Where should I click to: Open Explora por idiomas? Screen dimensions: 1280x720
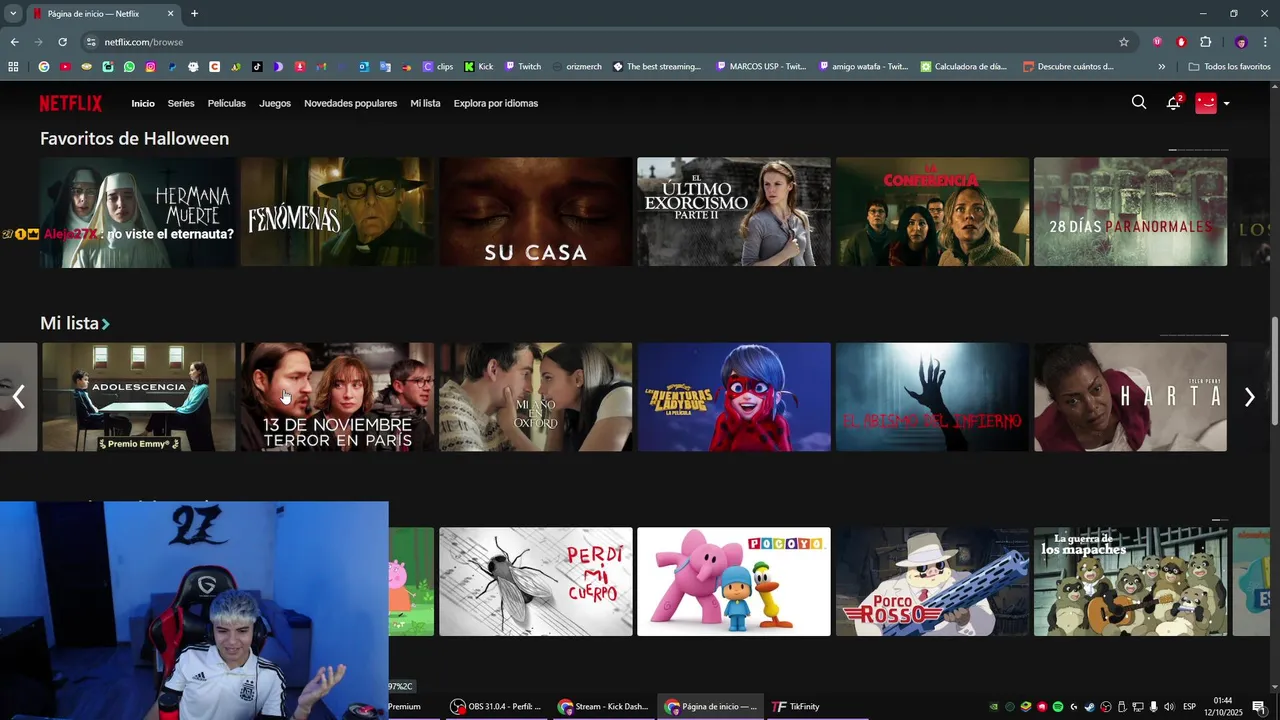pos(496,103)
